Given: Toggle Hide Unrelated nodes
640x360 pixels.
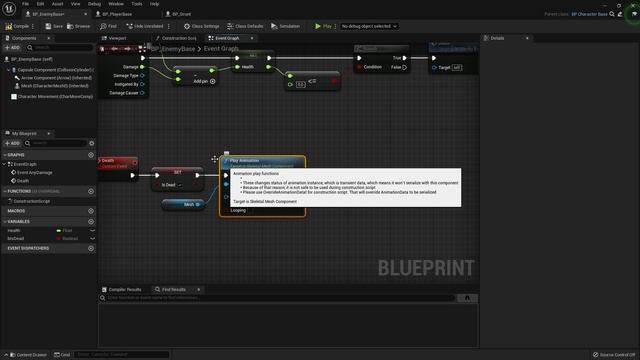Looking at the screenshot, I should point(144,26).
